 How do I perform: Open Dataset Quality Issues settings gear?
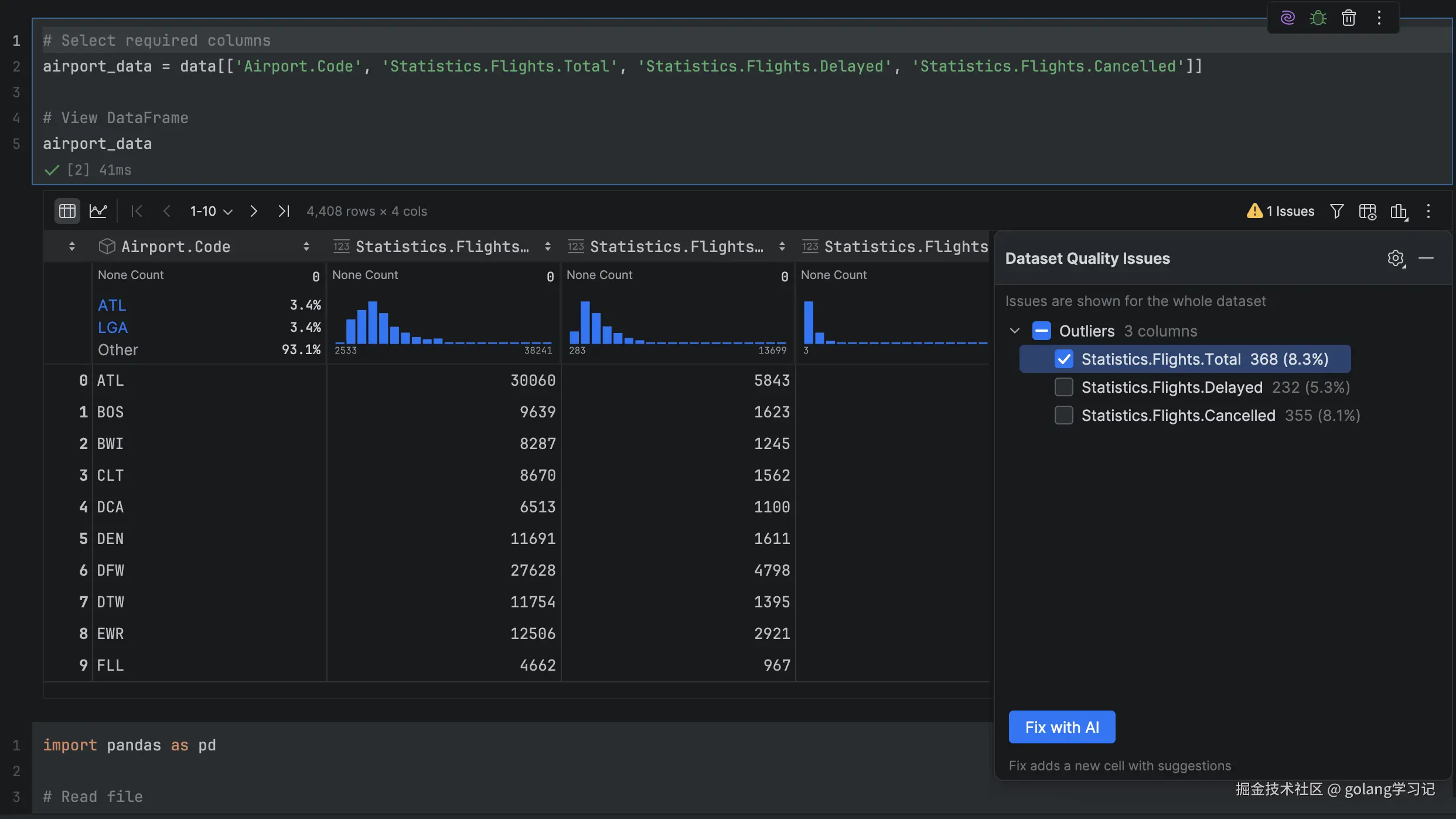(1396, 258)
